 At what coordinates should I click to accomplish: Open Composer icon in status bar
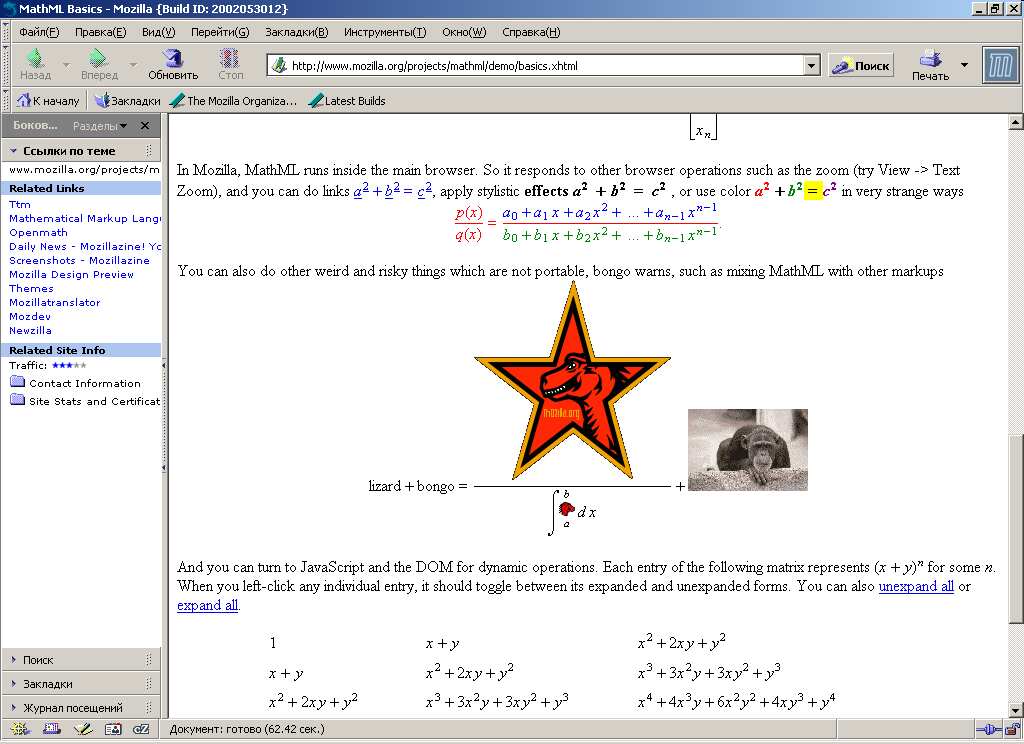click(83, 729)
